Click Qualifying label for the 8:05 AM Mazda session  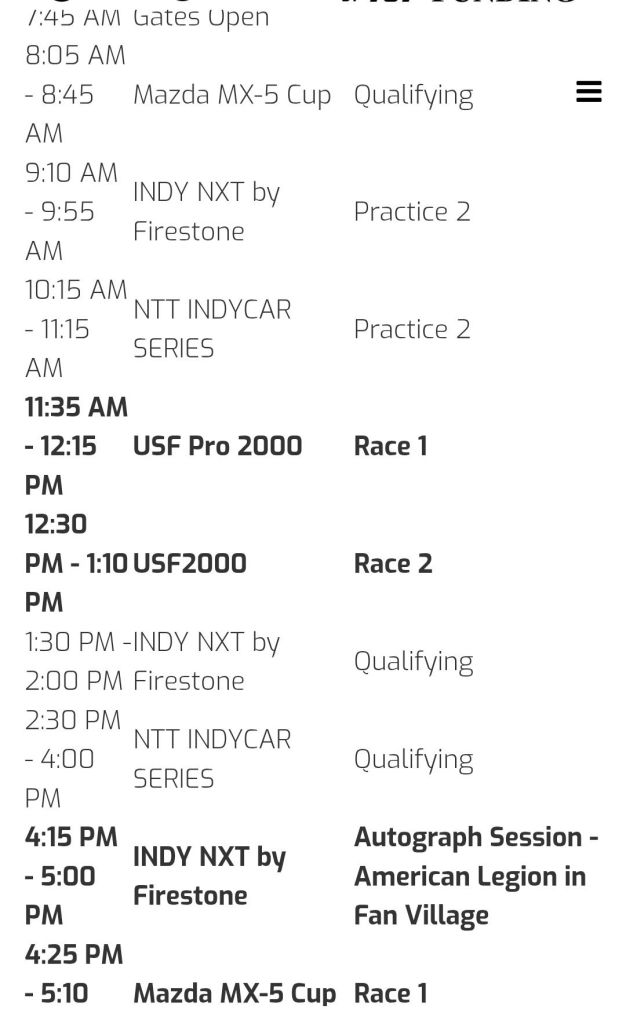coord(413,95)
